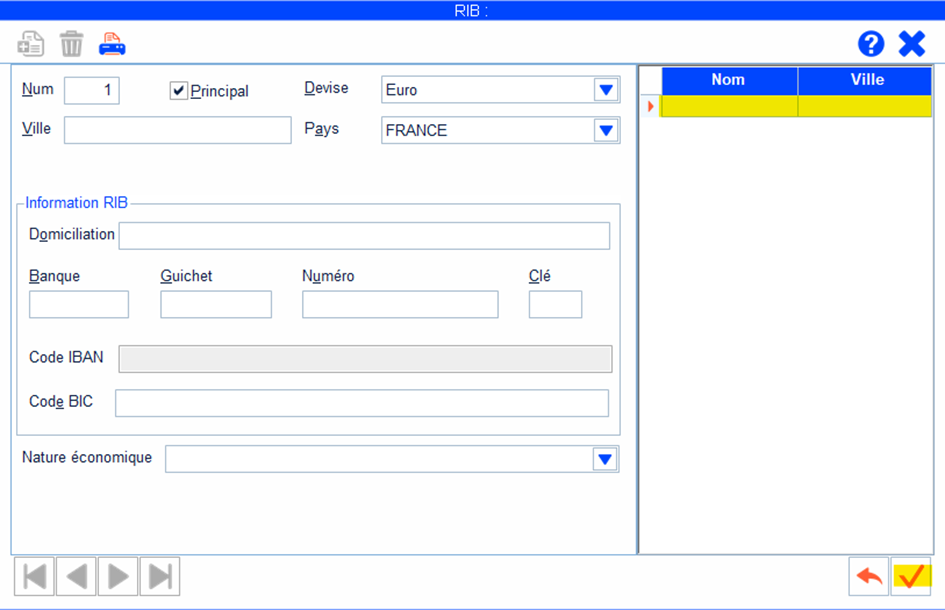Expand the Nature économique dropdown
The width and height of the screenshot is (945, 610).
click(605, 459)
